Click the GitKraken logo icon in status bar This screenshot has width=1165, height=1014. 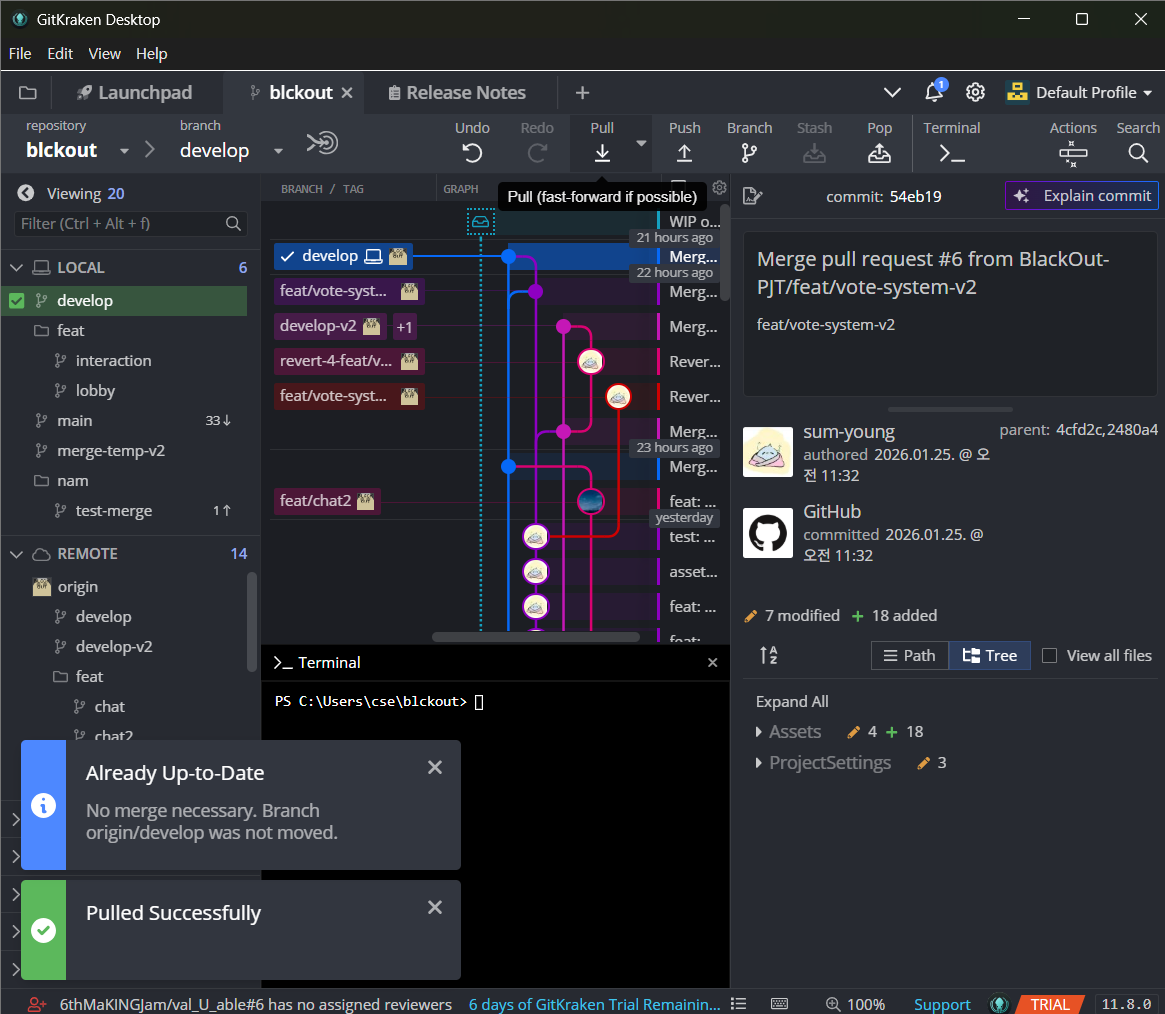pyautogui.click(x=999, y=1004)
